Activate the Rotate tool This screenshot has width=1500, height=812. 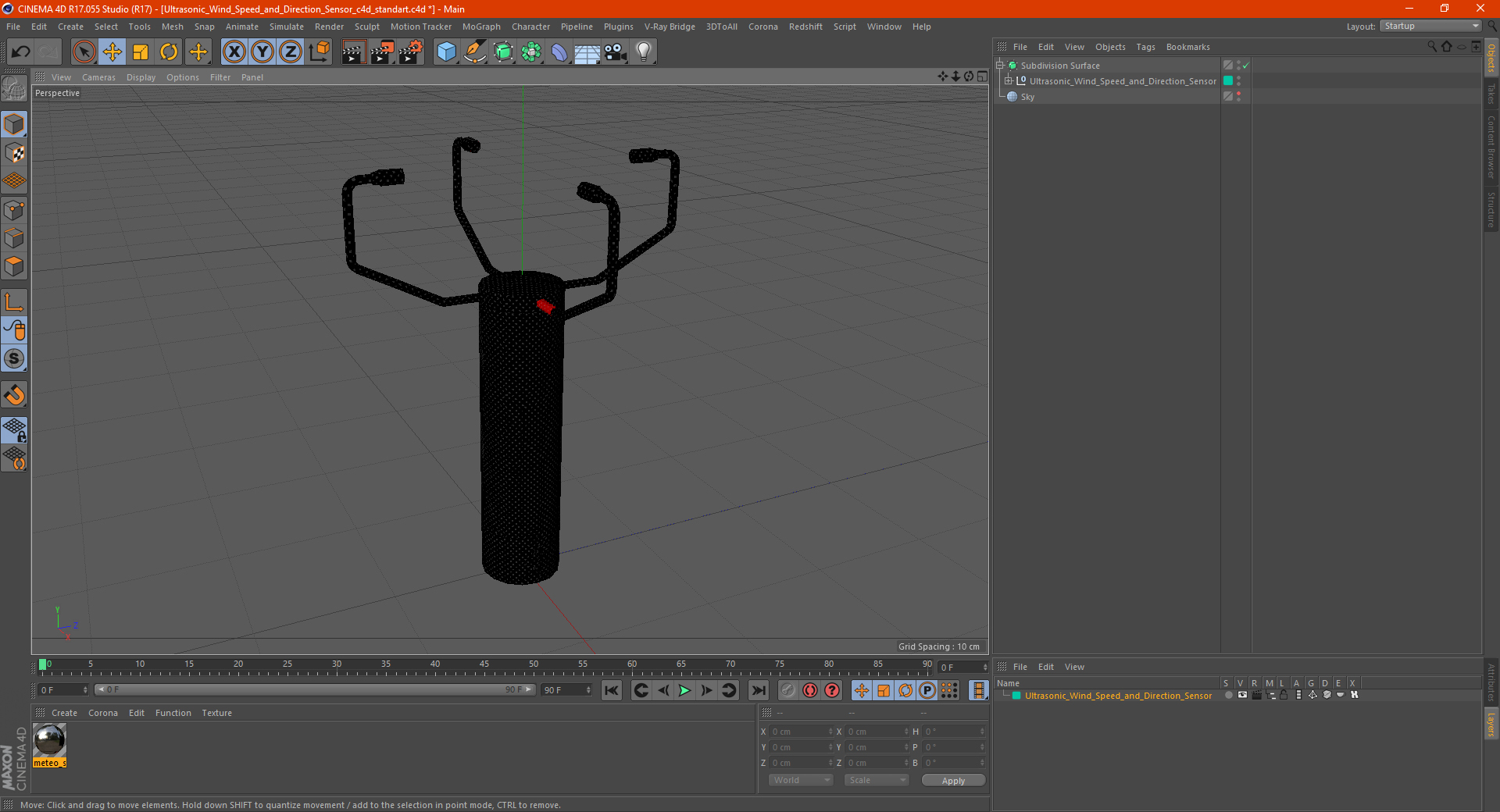coord(169,52)
